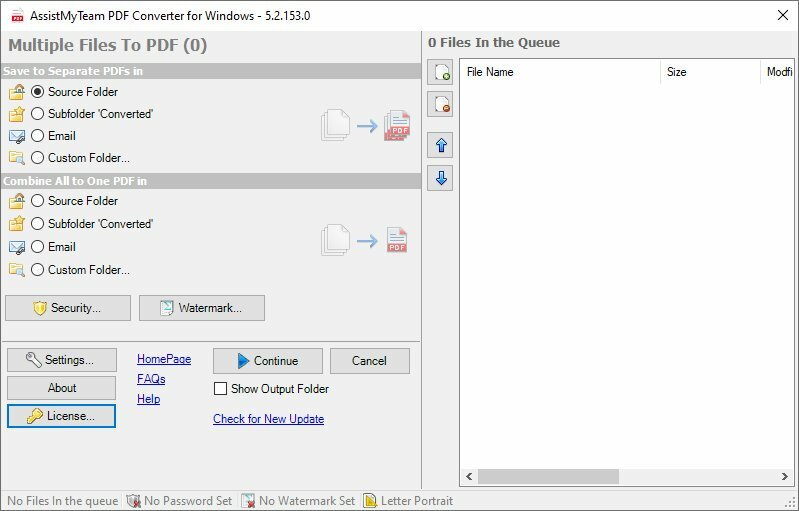
Task: Open the Security options button
Action: pyautogui.click(x=67, y=308)
